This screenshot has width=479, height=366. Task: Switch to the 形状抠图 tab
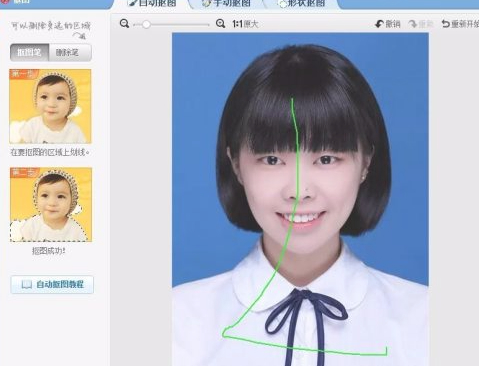click(x=302, y=4)
